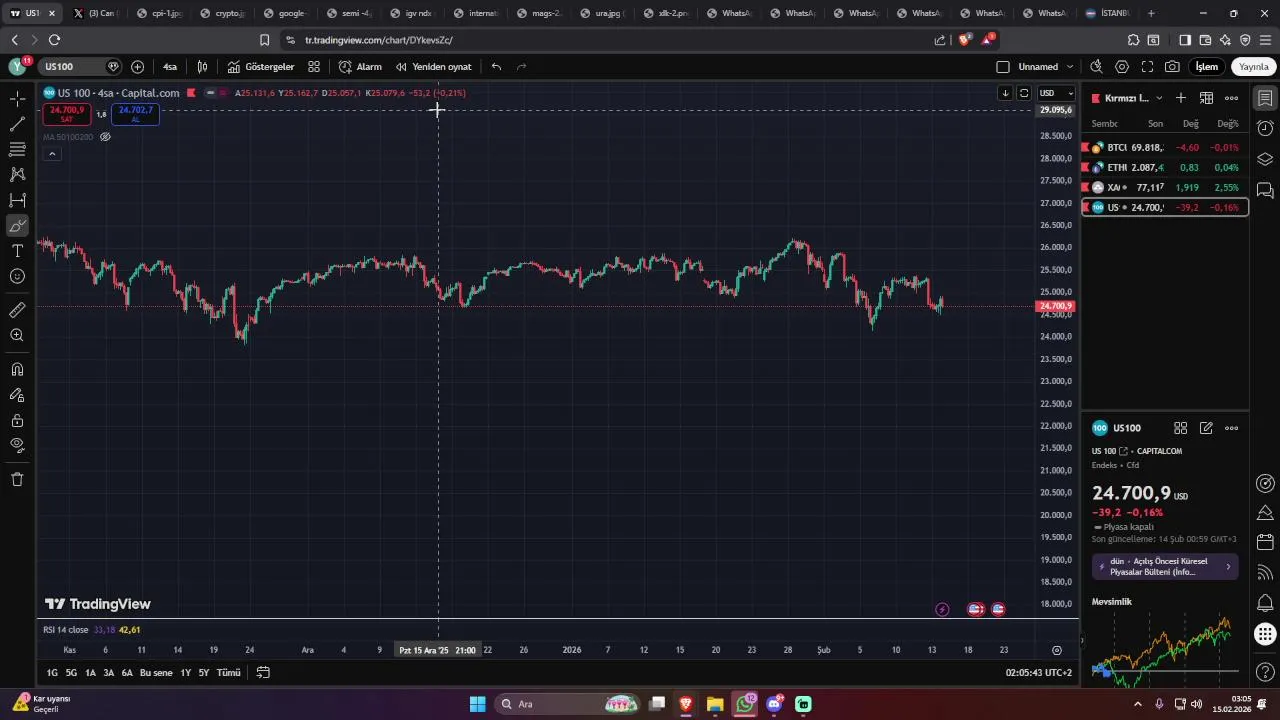Open the go-to-date calendar icon

coord(263,673)
